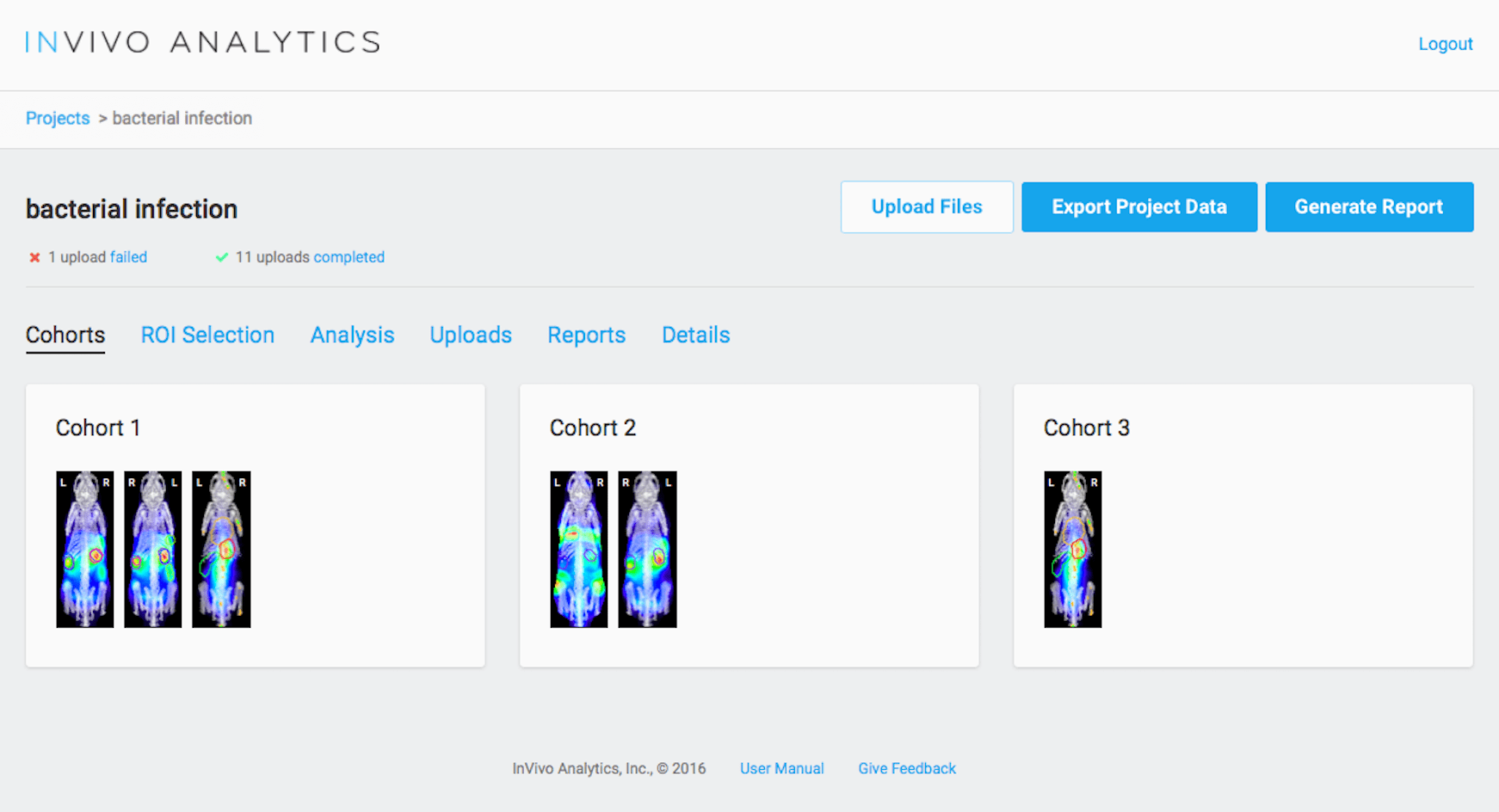The image size is (1499, 812).
Task: Log out using the Logout link
Action: coord(1445,44)
